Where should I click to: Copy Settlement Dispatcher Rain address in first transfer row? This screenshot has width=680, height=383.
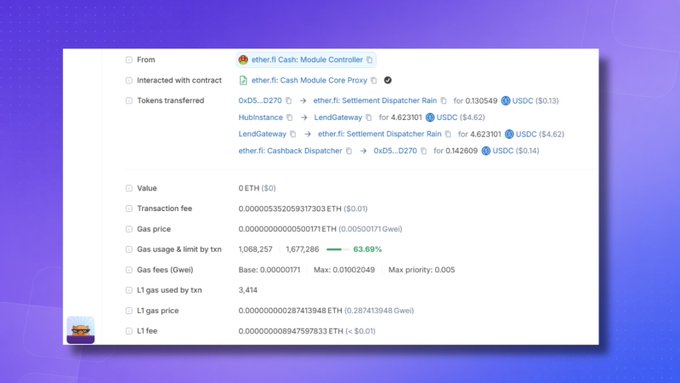pos(444,101)
